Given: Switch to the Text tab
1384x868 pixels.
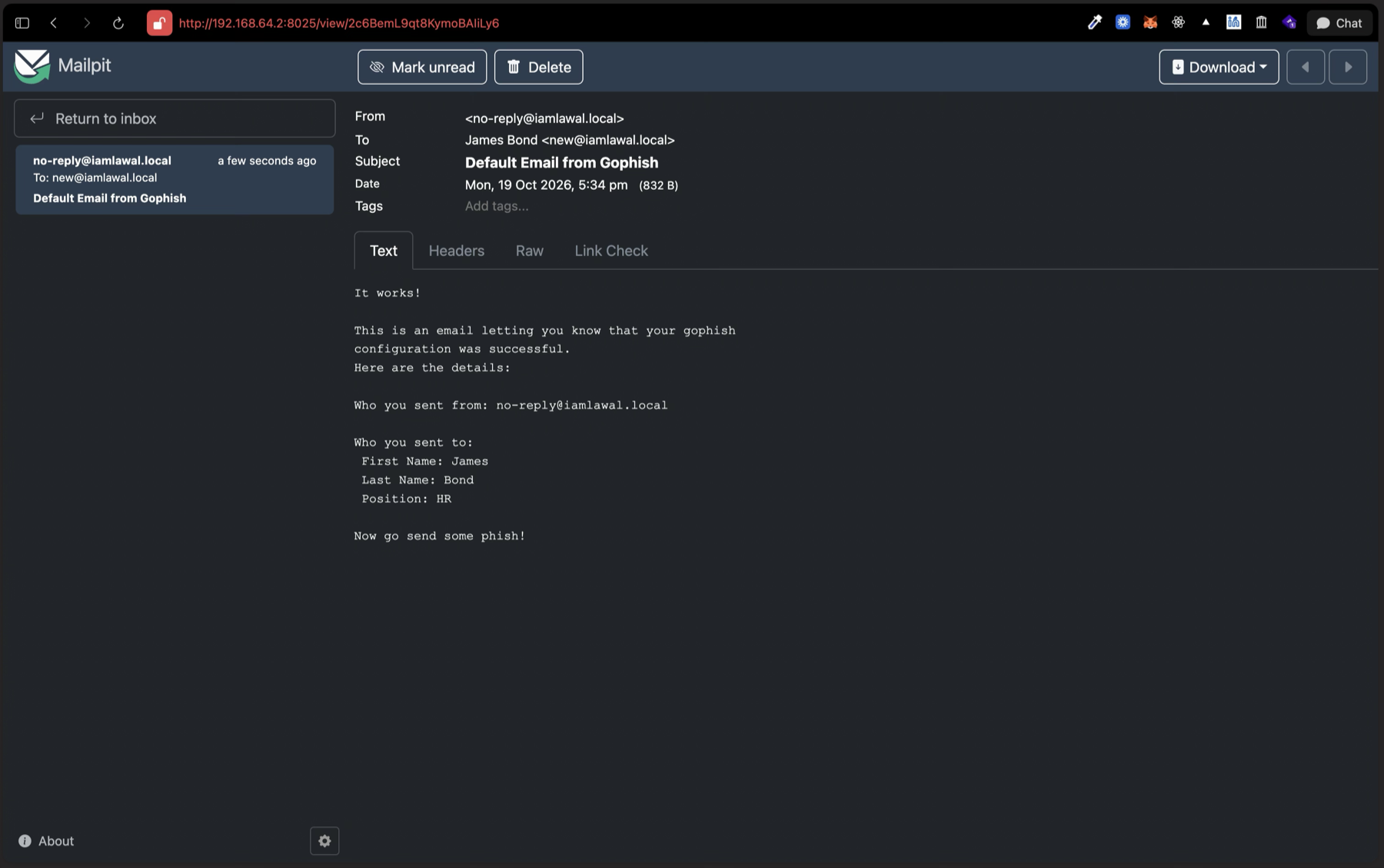Looking at the screenshot, I should pos(384,251).
